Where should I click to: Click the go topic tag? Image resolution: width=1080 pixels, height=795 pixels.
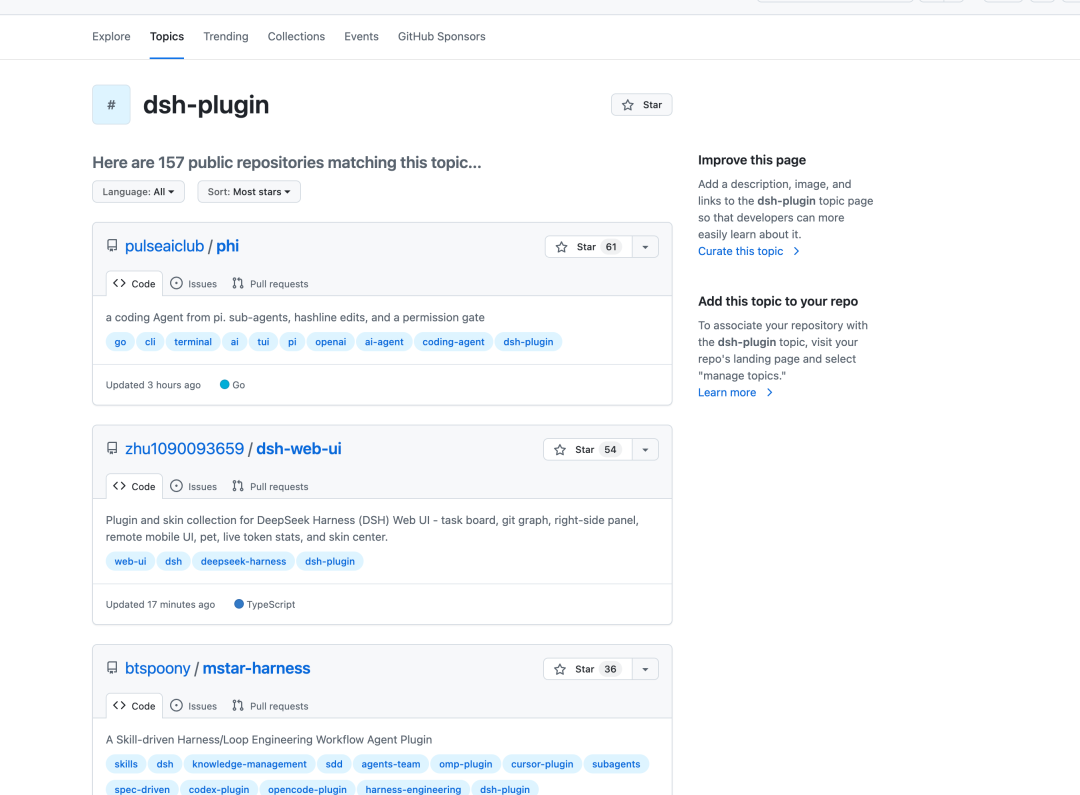coord(121,342)
